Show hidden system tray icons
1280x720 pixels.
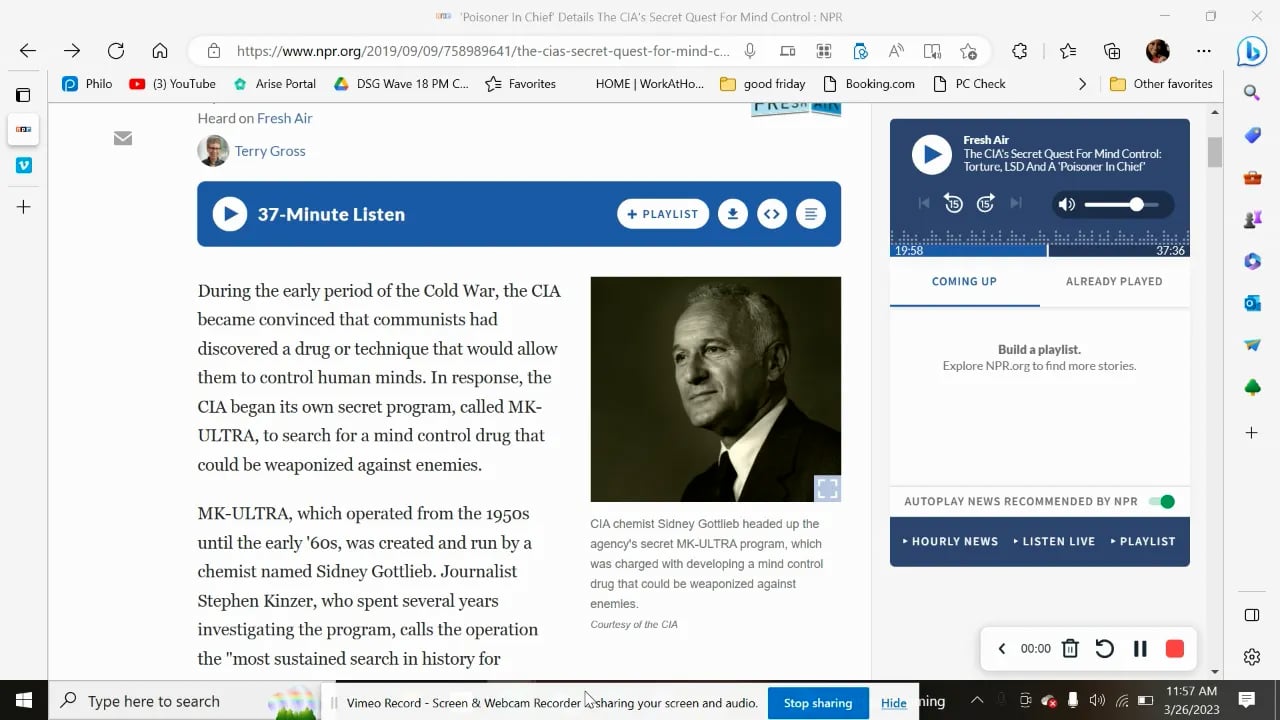tap(977, 700)
